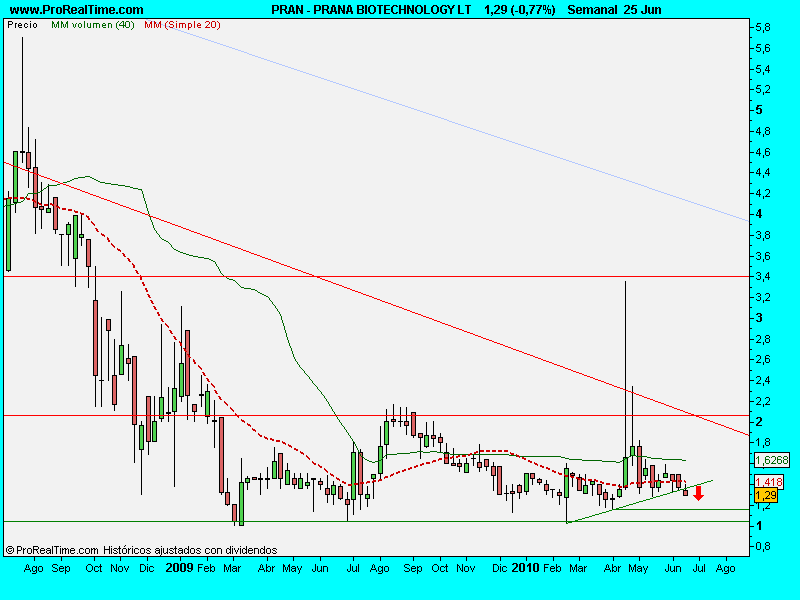Click the 0,8 value on price axis
This screenshot has height=600, width=800.
pos(763,547)
